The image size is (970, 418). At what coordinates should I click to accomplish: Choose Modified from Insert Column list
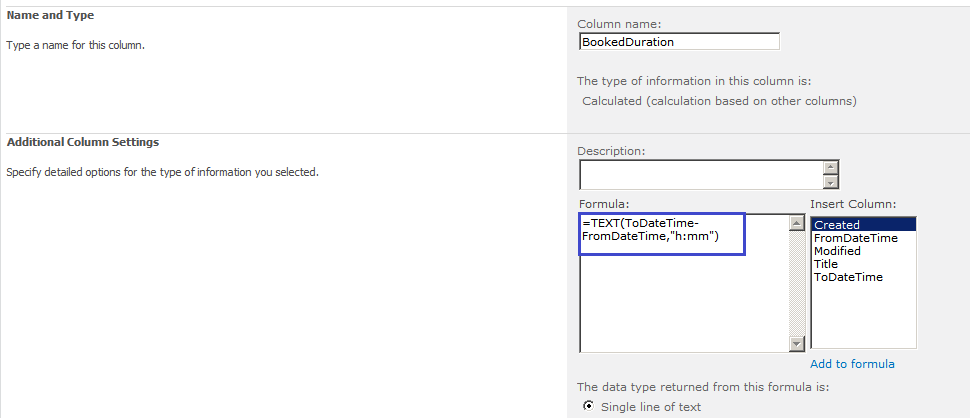point(837,251)
